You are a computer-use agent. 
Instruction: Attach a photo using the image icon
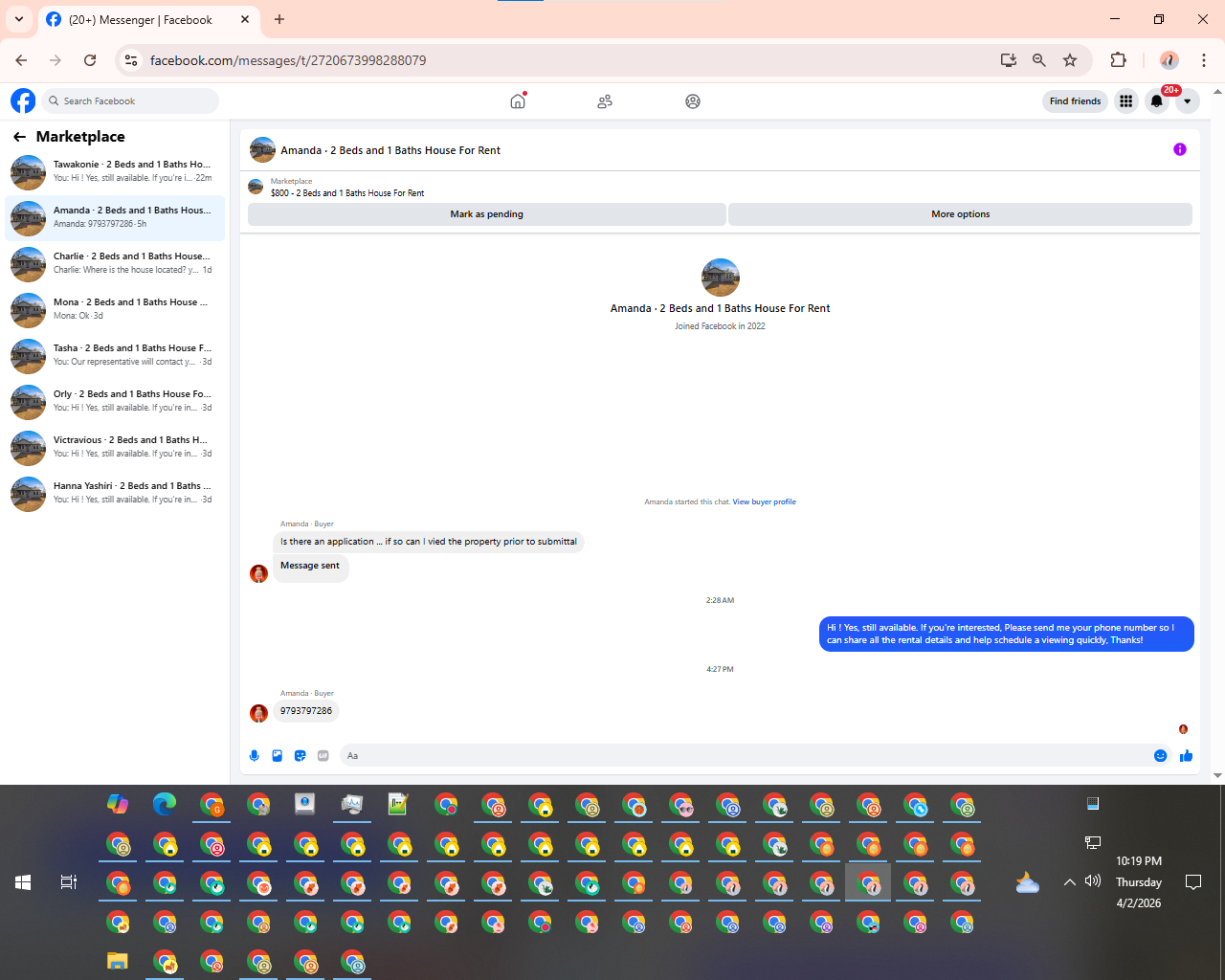click(x=278, y=756)
